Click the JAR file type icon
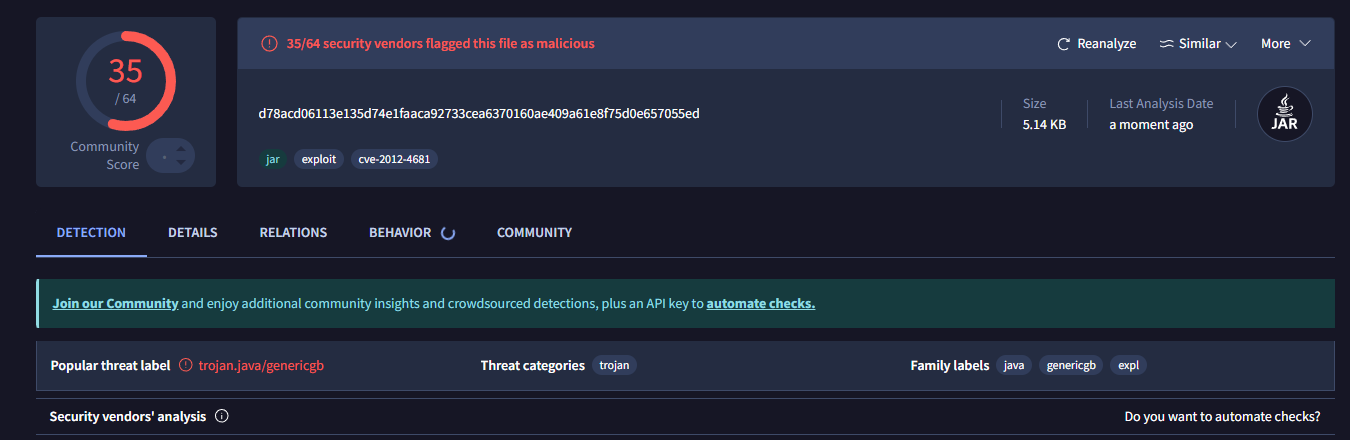This screenshot has height=440, width=1350. point(1284,114)
